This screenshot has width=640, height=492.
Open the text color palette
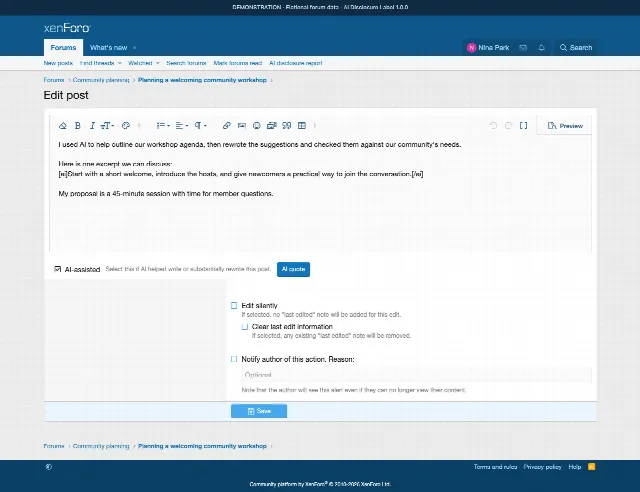(x=126, y=126)
